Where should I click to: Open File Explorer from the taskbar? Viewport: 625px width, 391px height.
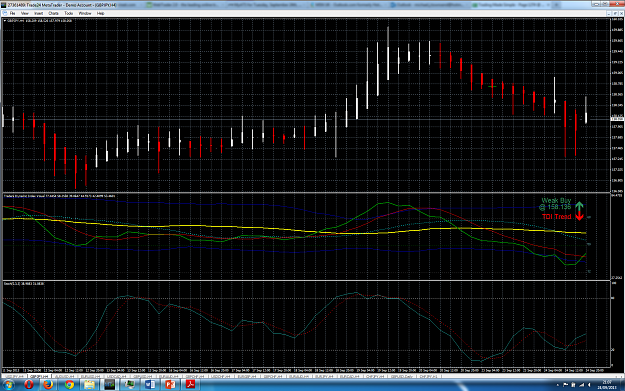tap(89, 385)
